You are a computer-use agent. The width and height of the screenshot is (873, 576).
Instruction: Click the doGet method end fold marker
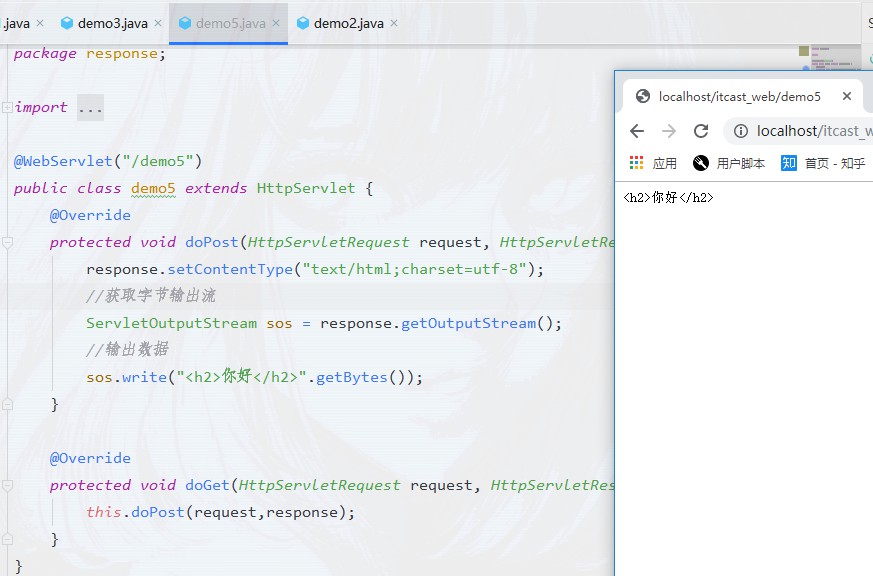[x=7, y=539]
